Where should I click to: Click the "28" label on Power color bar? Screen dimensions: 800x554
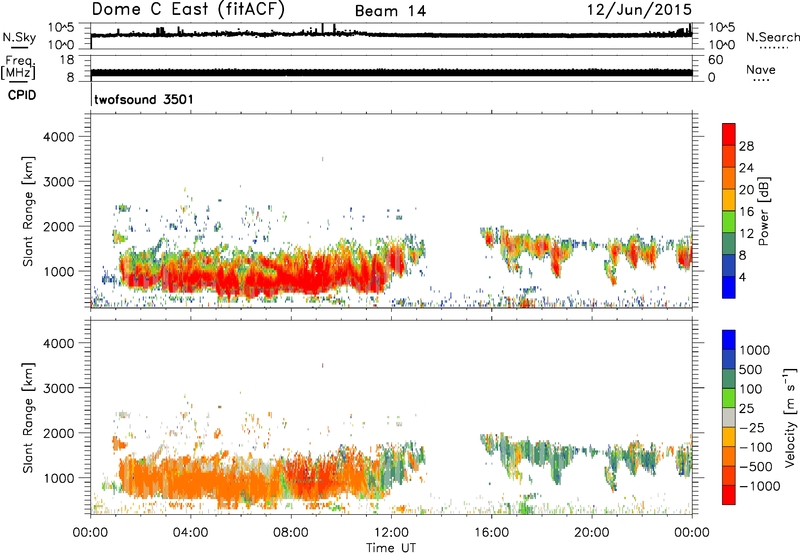(746, 146)
